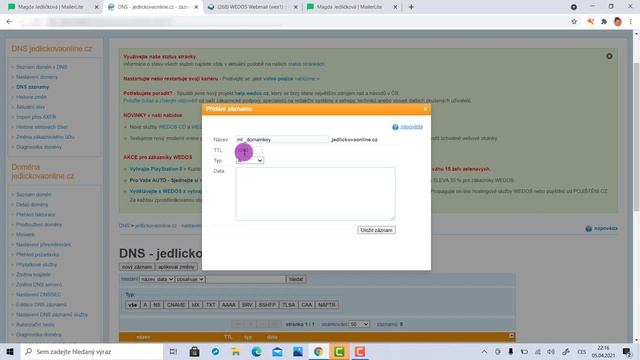The image size is (640, 360).
Task: Open Task View on taskbar
Action: coord(173,351)
